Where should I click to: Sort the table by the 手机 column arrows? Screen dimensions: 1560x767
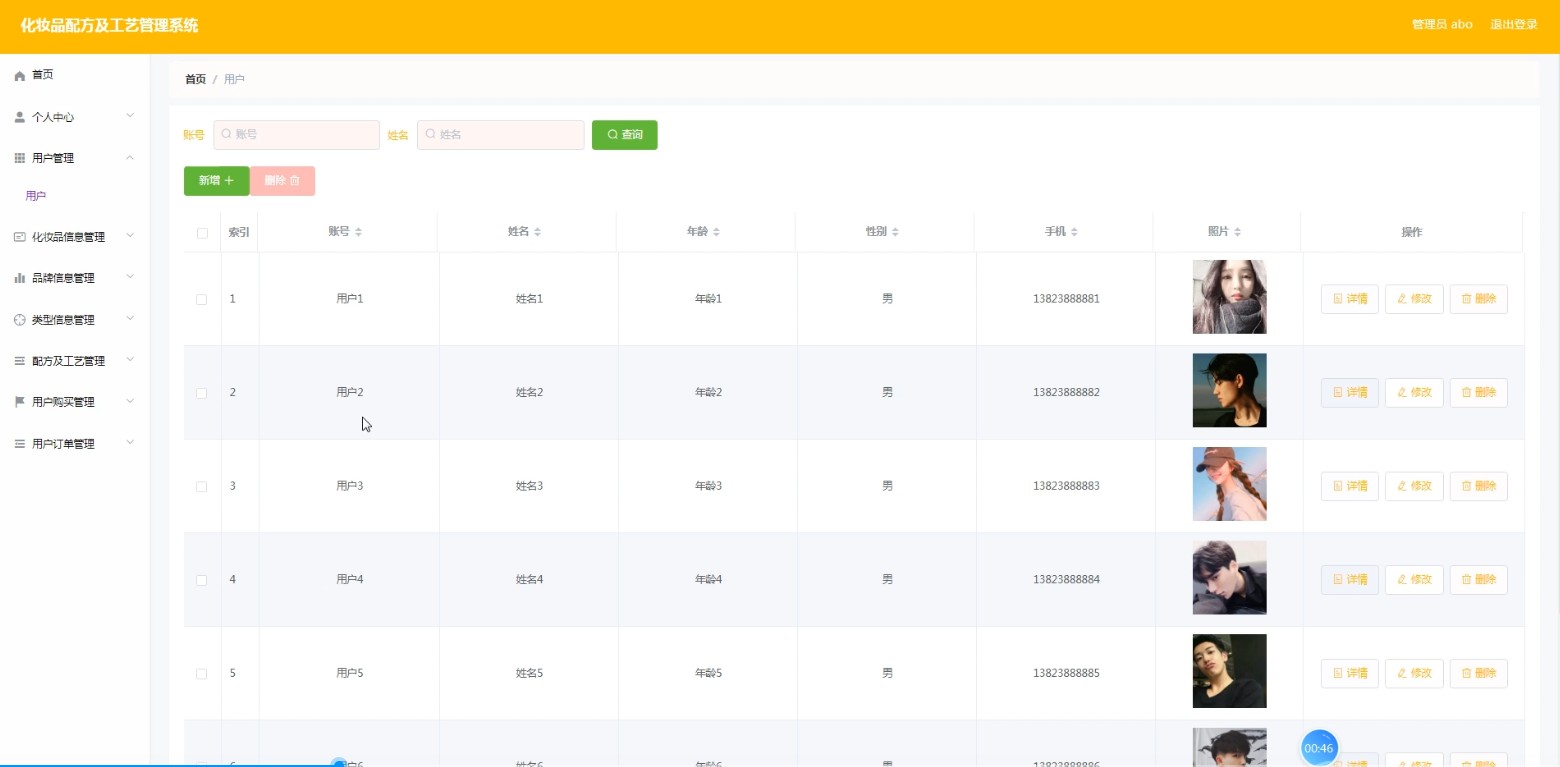[1074, 232]
